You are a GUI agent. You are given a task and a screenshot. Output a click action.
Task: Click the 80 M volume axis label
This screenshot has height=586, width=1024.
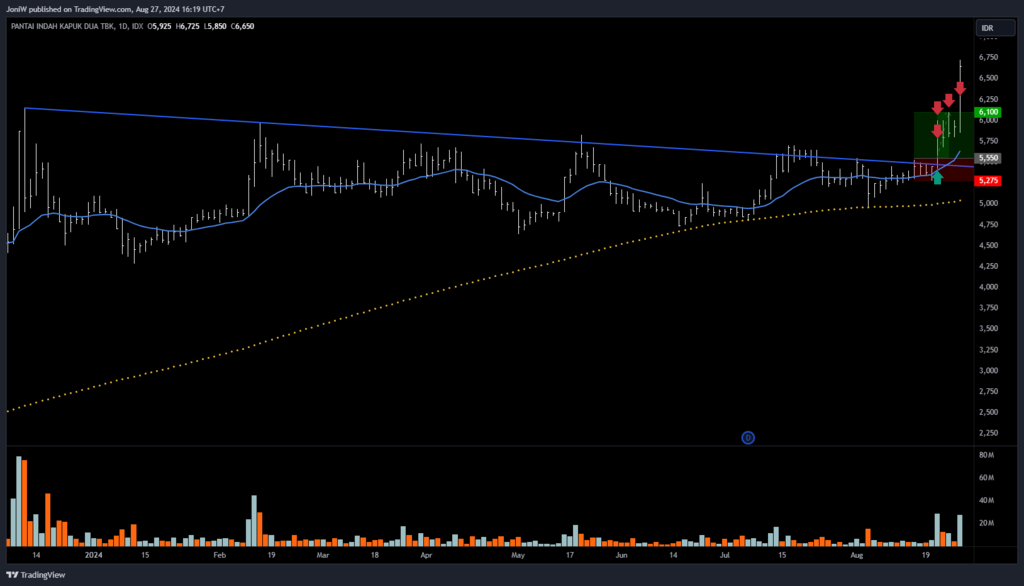pos(988,455)
